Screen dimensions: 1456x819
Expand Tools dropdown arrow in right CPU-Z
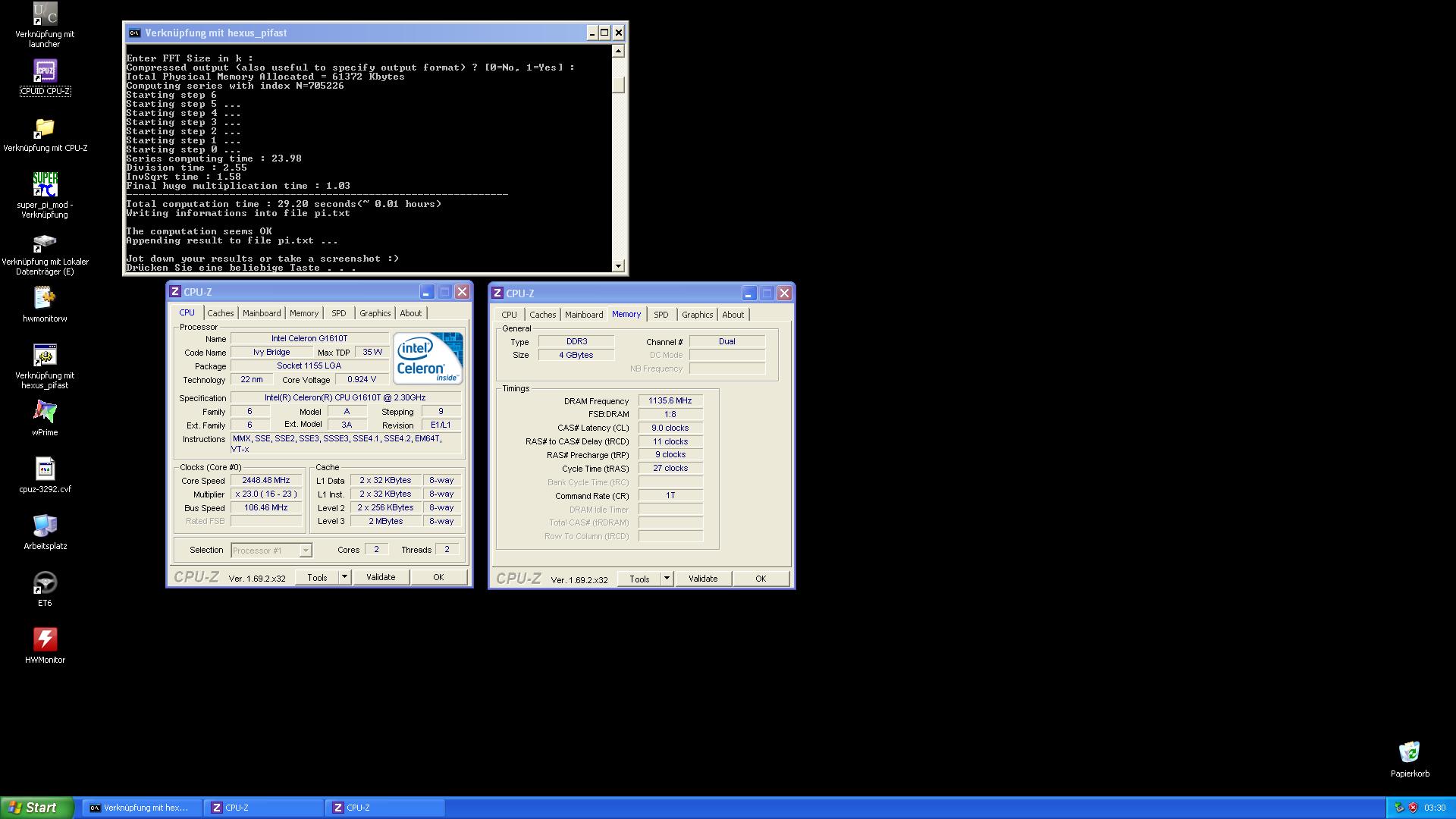(x=667, y=579)
